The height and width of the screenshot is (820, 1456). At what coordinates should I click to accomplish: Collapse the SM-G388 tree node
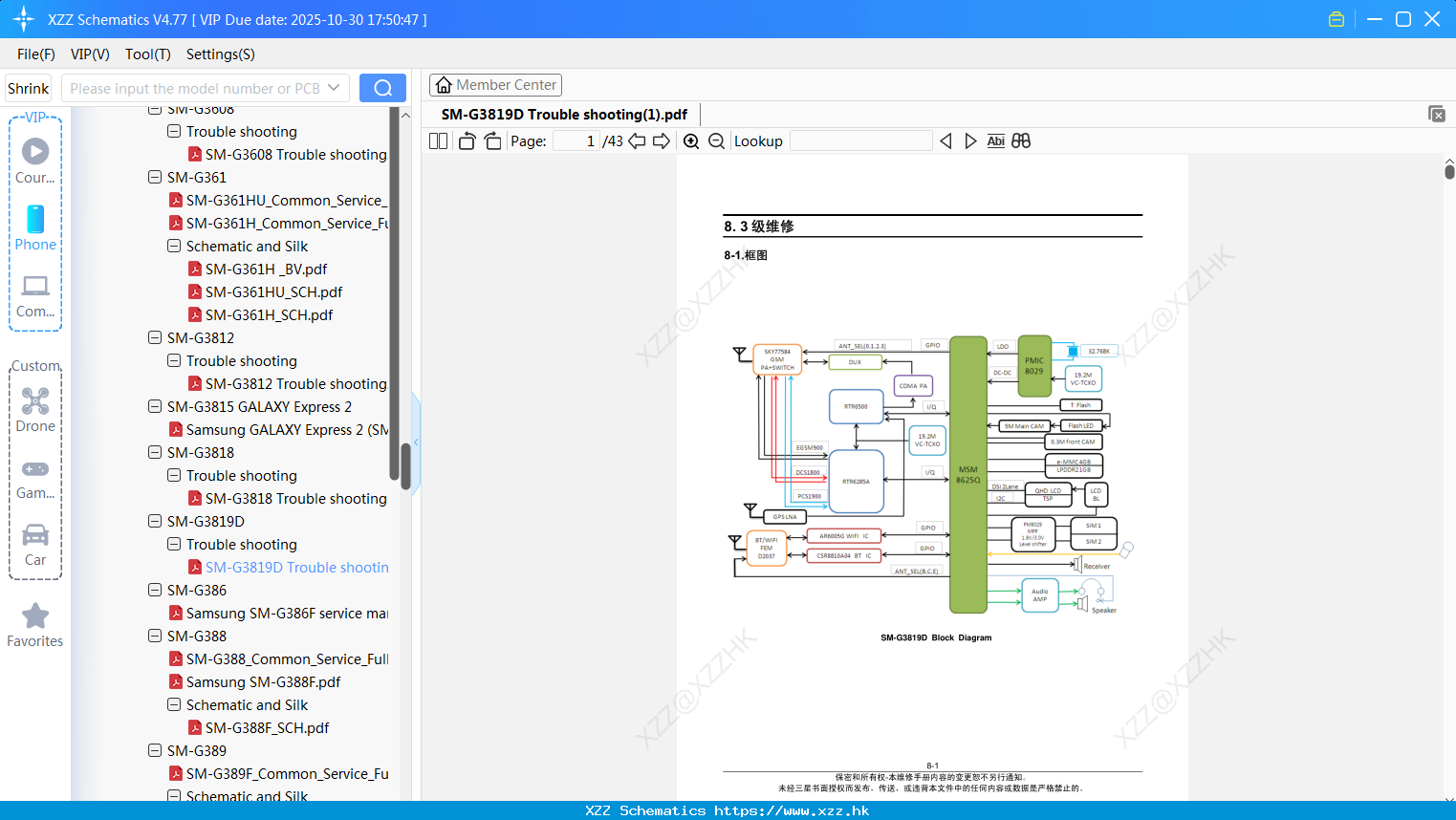(155, 636)
